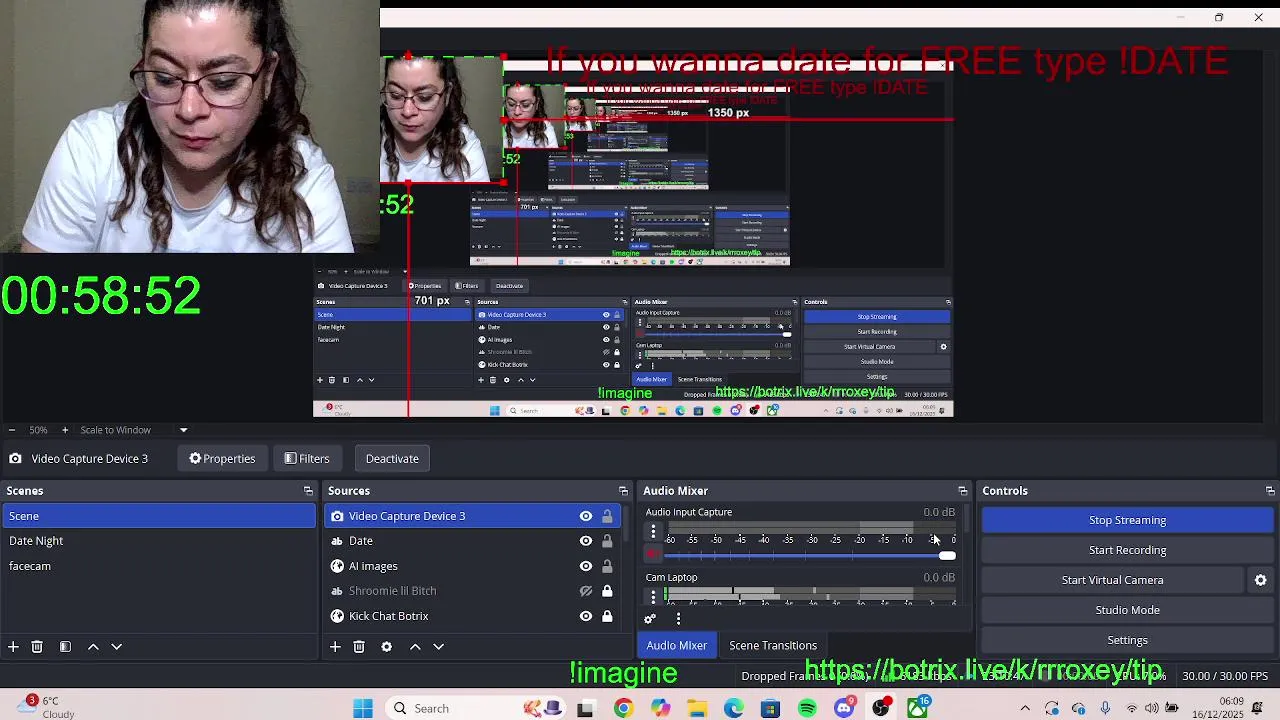Open Microsoft Edge from the taskbar
Viewport: 1280px width, 720px height.
pos(734,709)
